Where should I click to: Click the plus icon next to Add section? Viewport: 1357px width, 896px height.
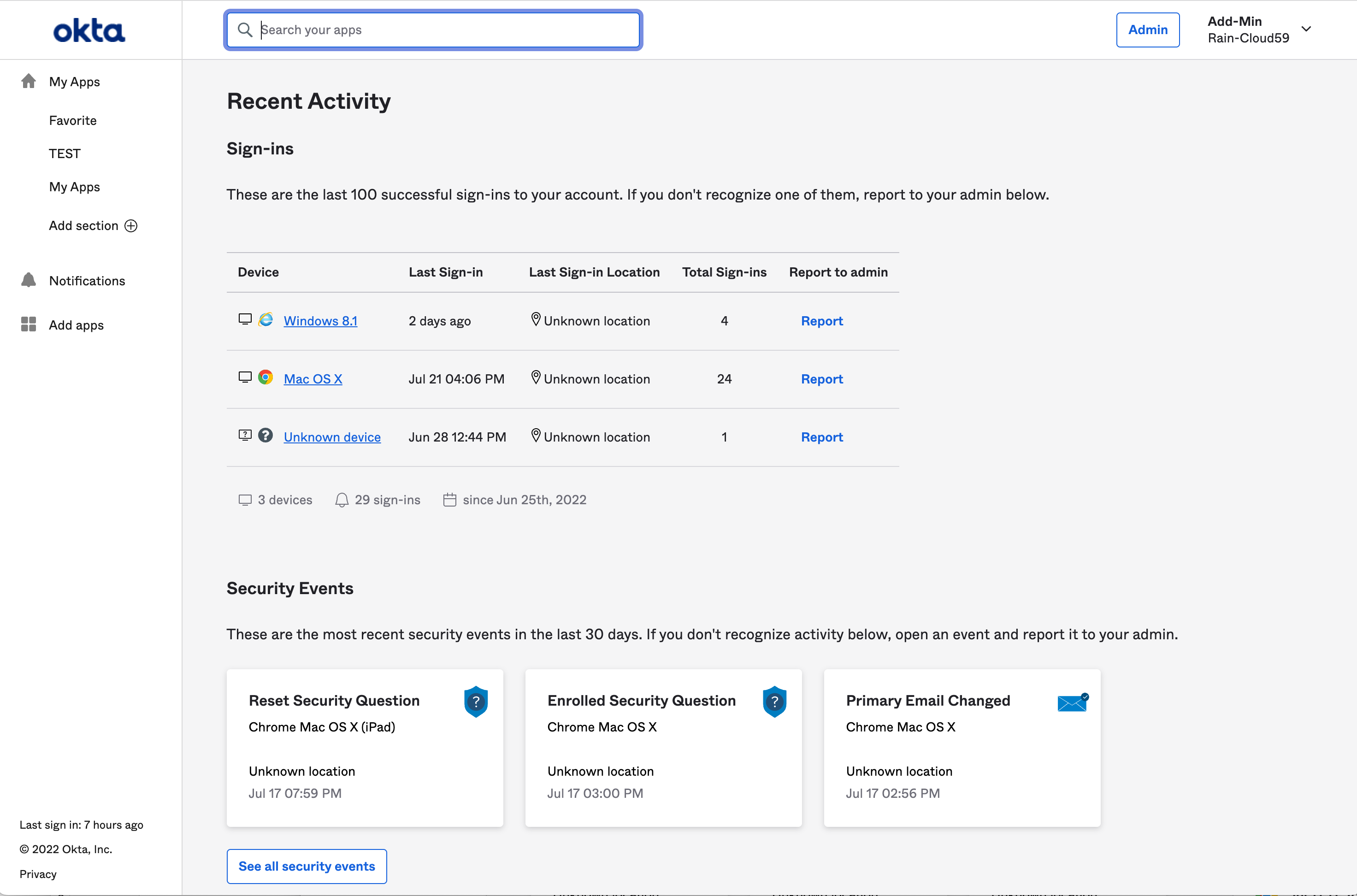(131, 226)
